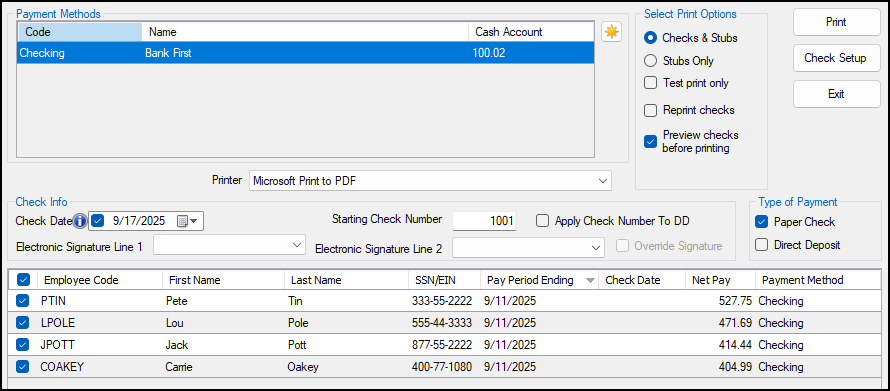
Task: Sort by the Code column header
Action: 79,32
